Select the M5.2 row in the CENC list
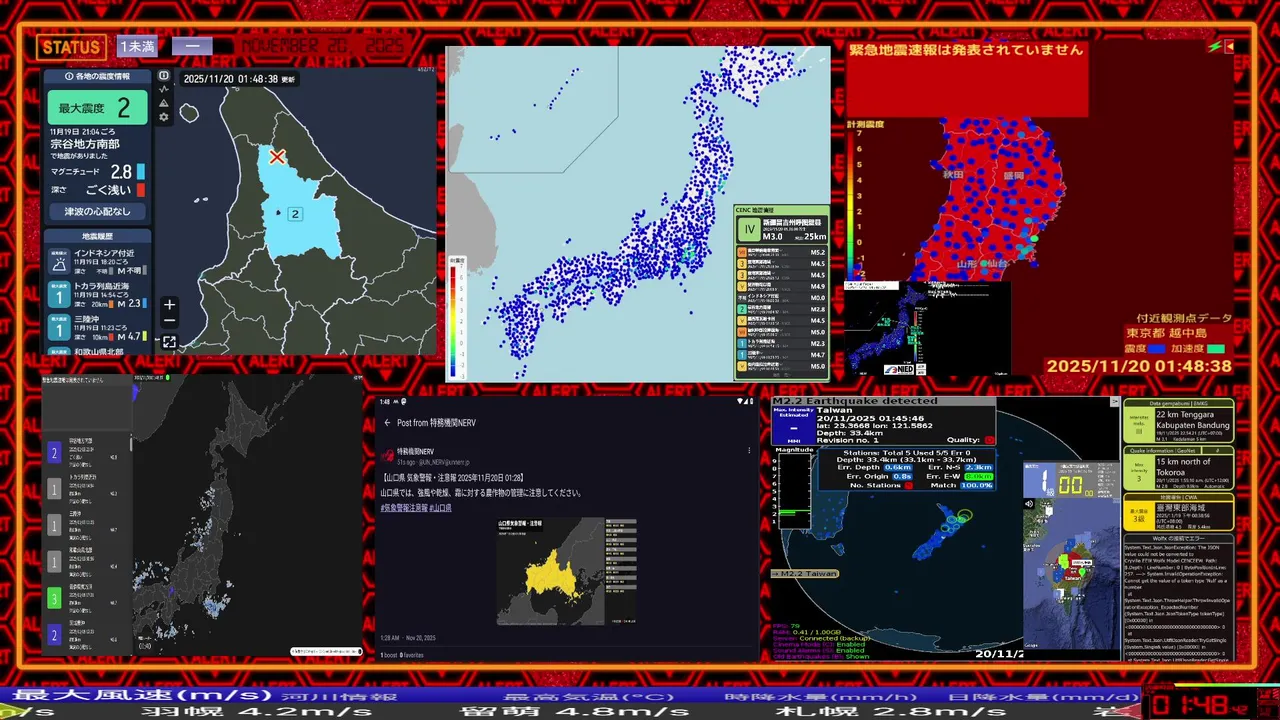This screenshot has height=720, width=1280. point(783,253)
